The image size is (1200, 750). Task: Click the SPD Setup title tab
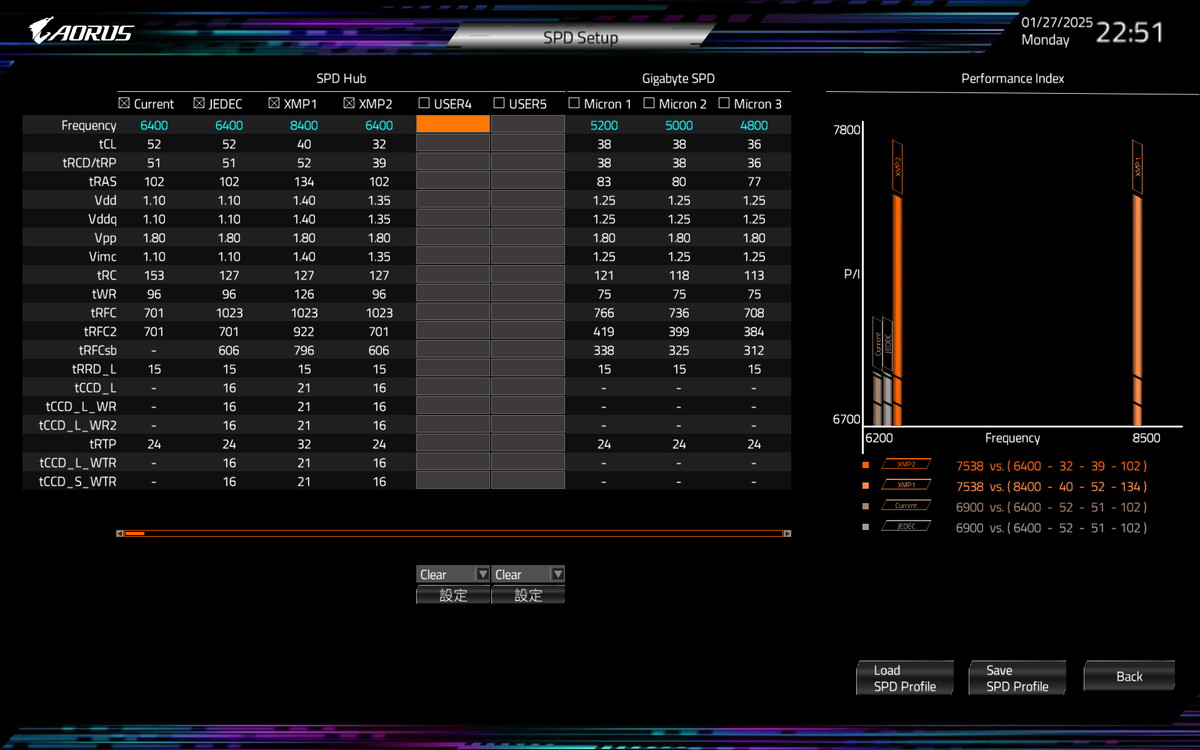point(580,37)
